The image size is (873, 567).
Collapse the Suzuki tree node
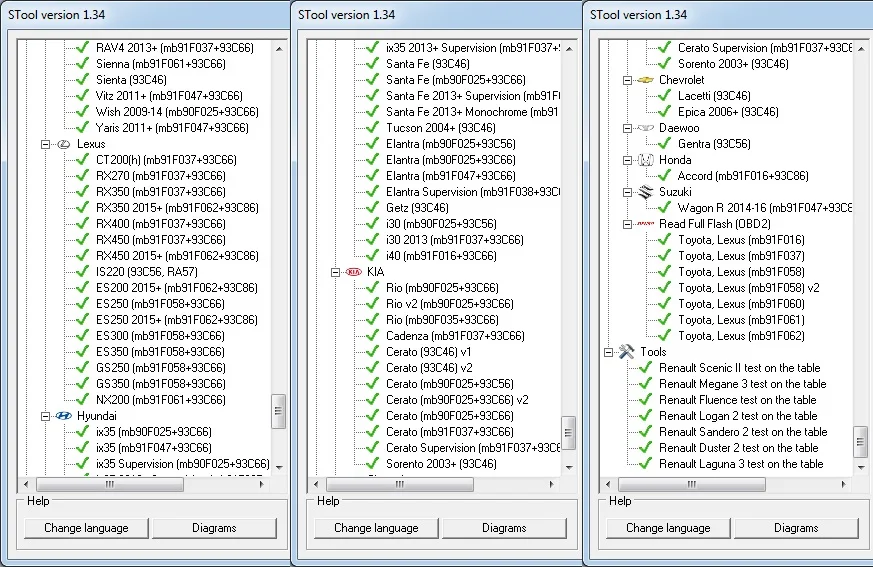(x=627, y=192)
